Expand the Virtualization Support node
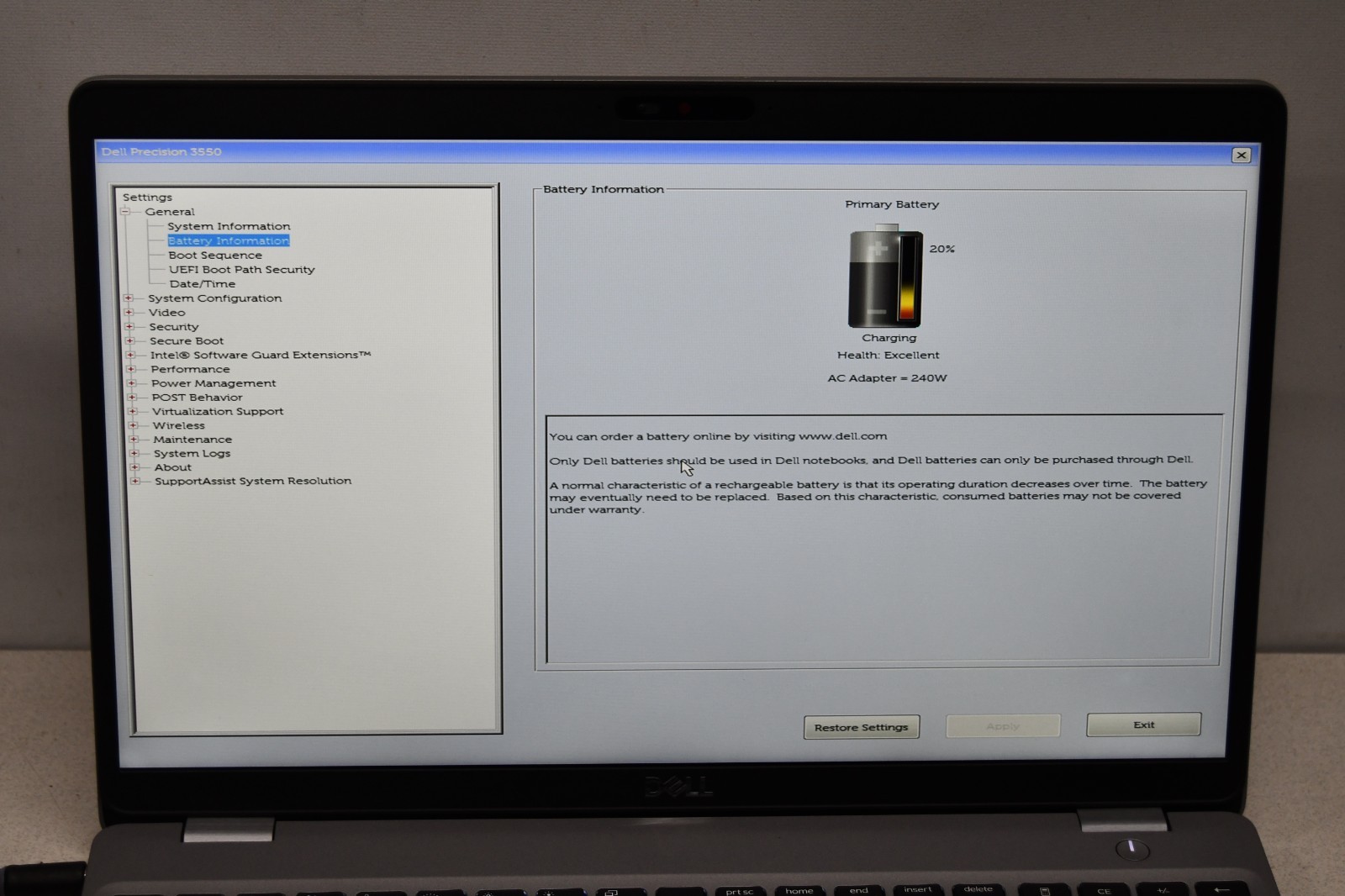This screenshot has width=1345, height=896. coord(132,412)
